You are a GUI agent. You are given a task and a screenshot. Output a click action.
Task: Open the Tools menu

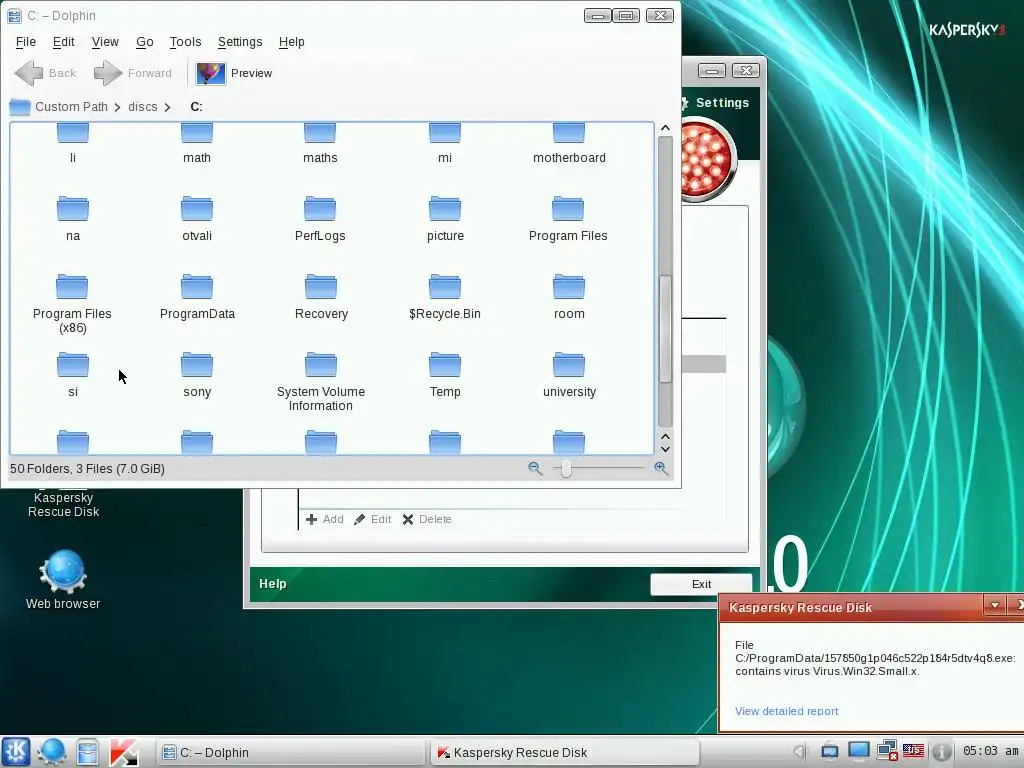[185, 42]
